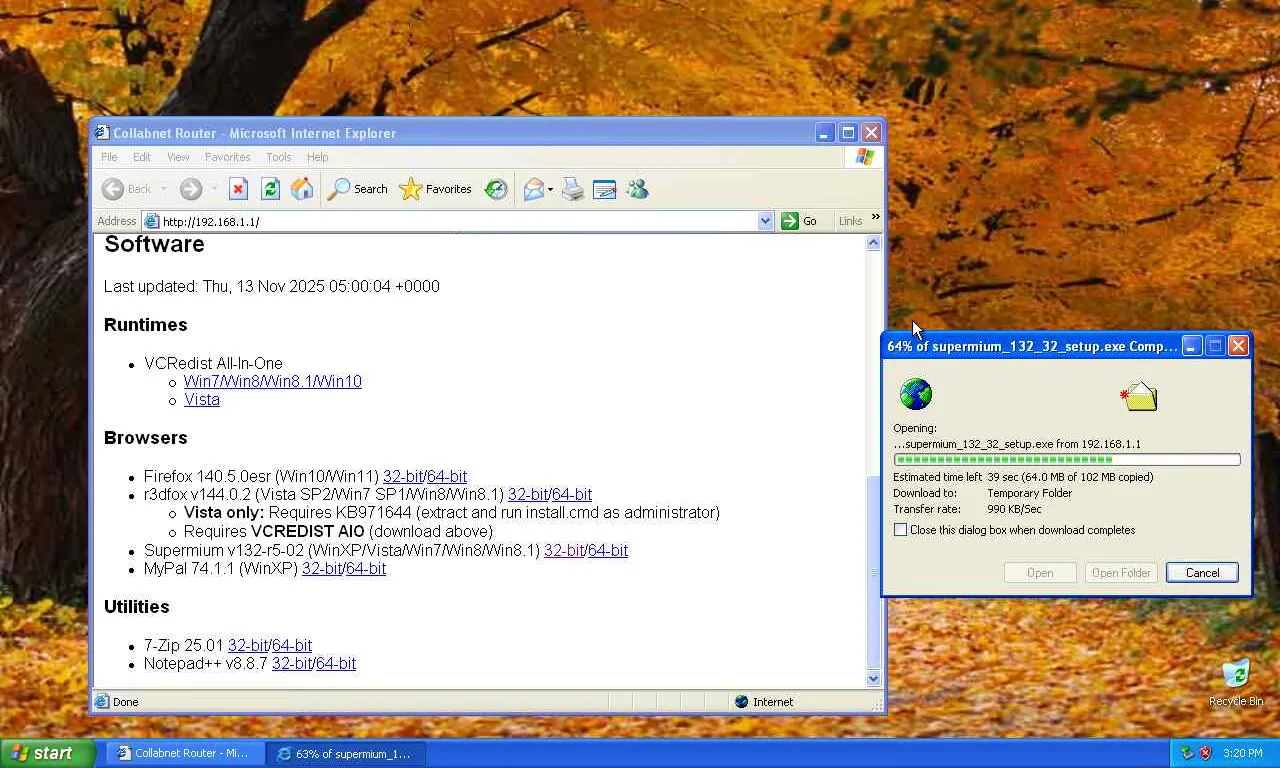
Task: Download r3dfox v144.0.2 32-bit
Action: (x=528, y=495)
